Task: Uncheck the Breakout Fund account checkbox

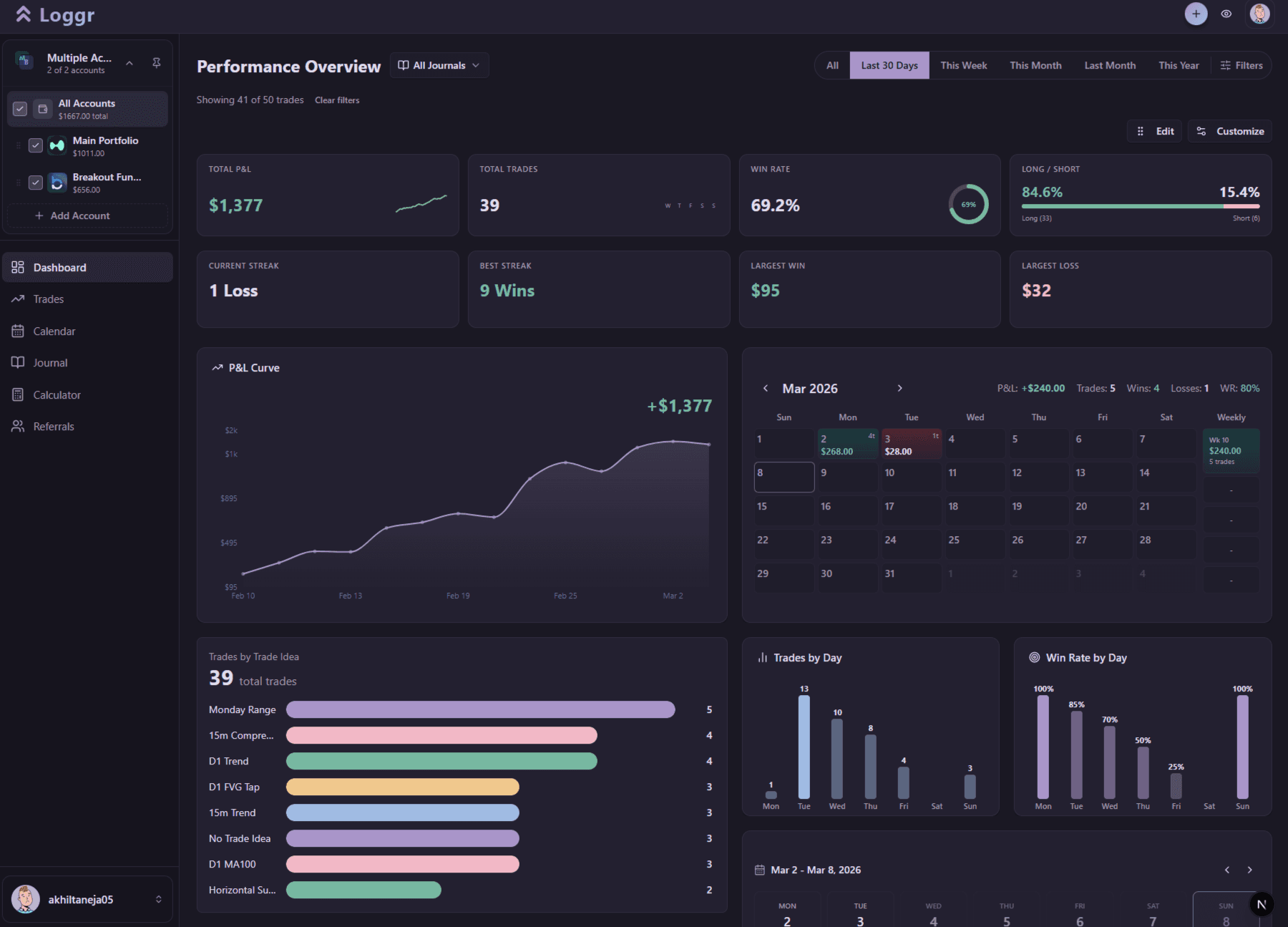Action: point(36,183)
